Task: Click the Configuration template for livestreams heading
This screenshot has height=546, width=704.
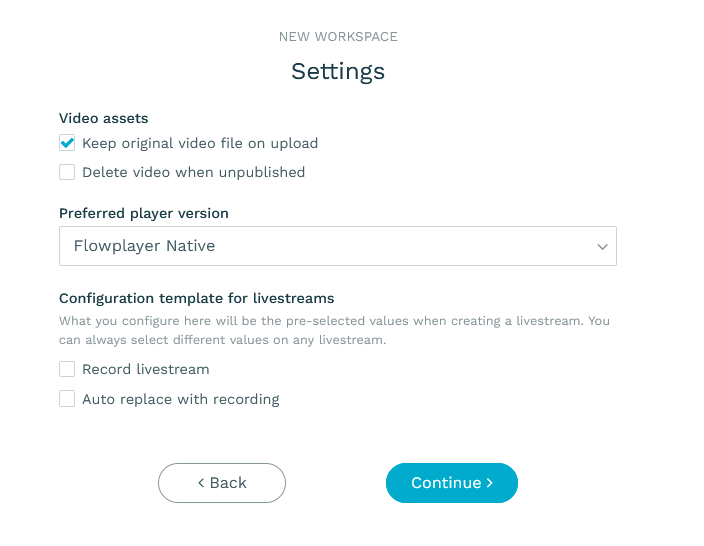Action: (x=197, y=298)
